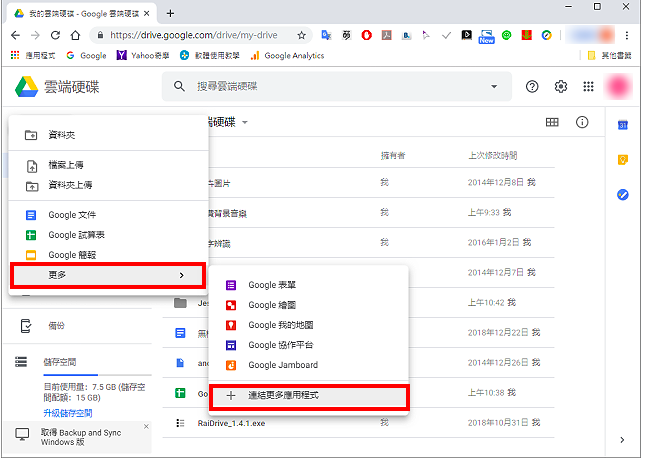This screenshot has height=463, width=655.
Task: Reload the page
Action: pos(55,36)
